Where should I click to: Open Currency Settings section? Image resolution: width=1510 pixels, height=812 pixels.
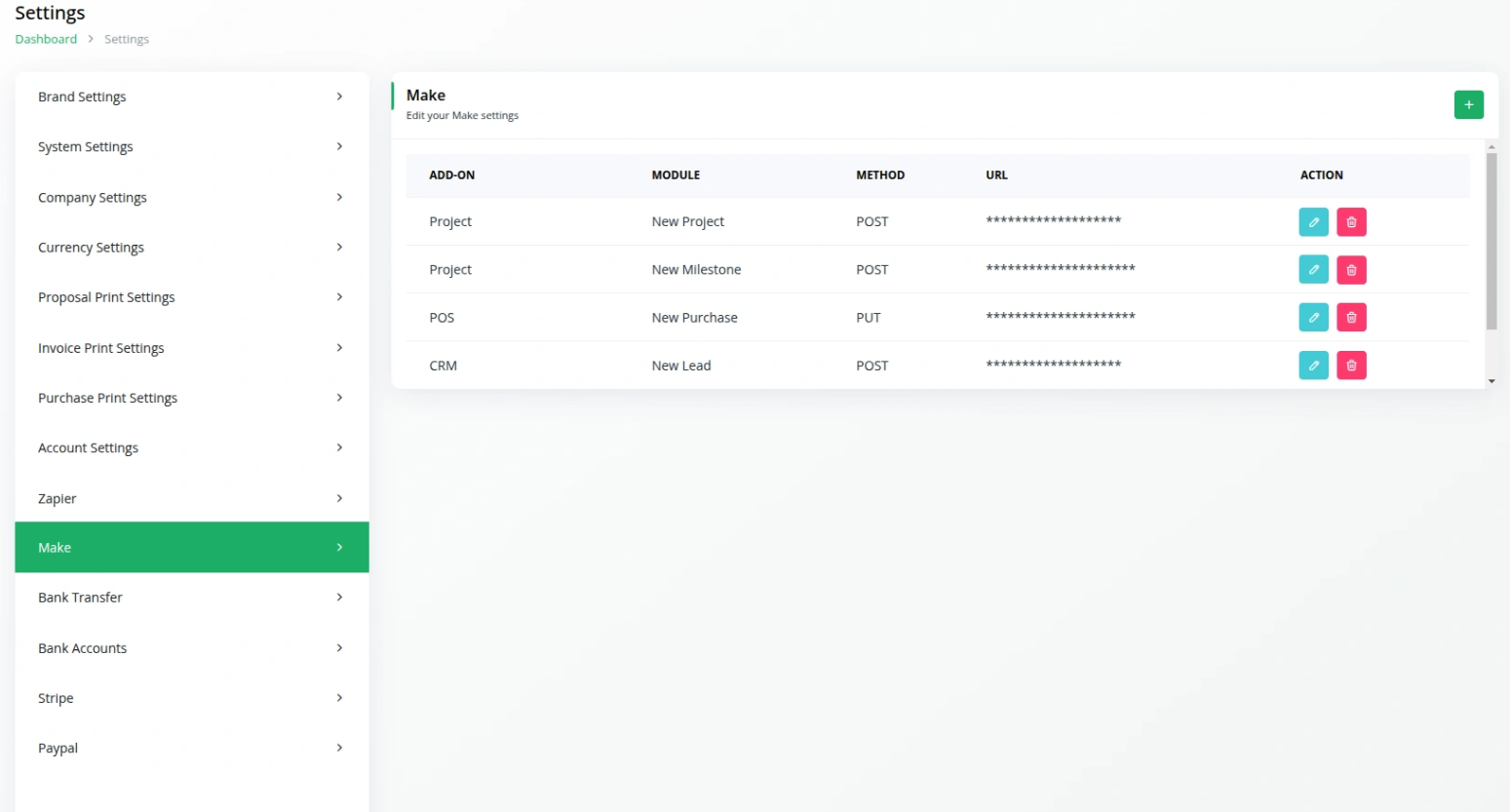[192, 248]
